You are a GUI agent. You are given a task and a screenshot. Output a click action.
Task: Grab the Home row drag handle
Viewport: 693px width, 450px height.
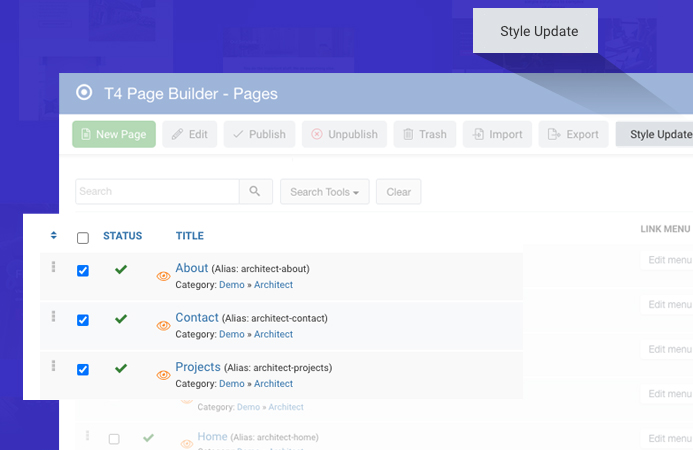88,435
